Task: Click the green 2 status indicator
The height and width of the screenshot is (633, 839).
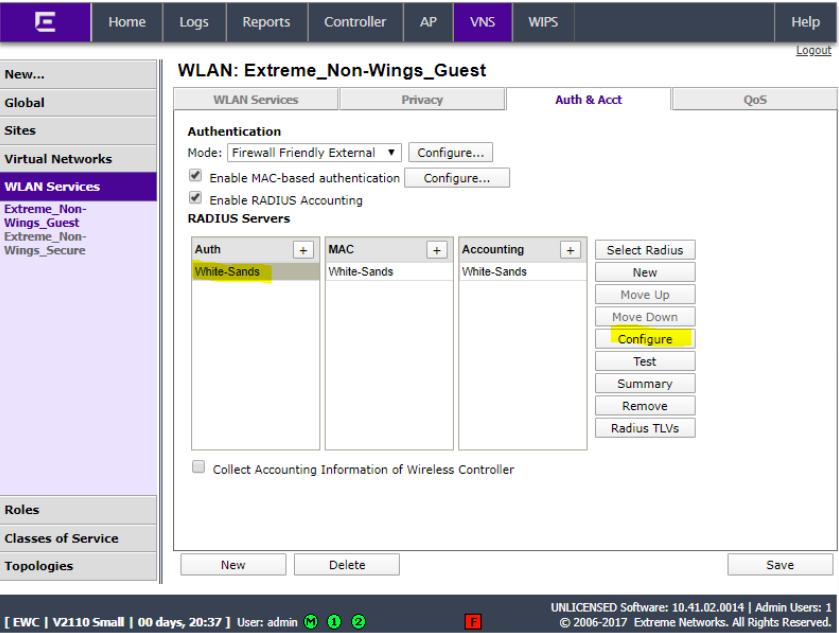Action: 359,622
